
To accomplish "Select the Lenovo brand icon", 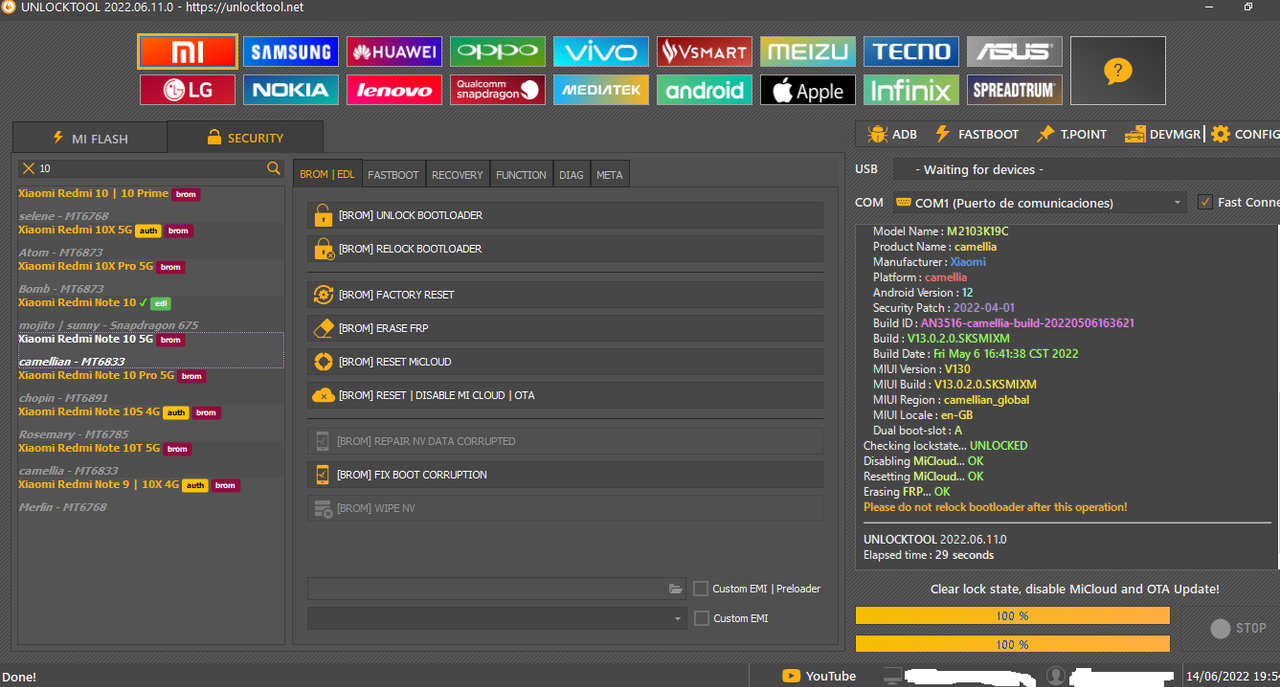I will point(394,90).
